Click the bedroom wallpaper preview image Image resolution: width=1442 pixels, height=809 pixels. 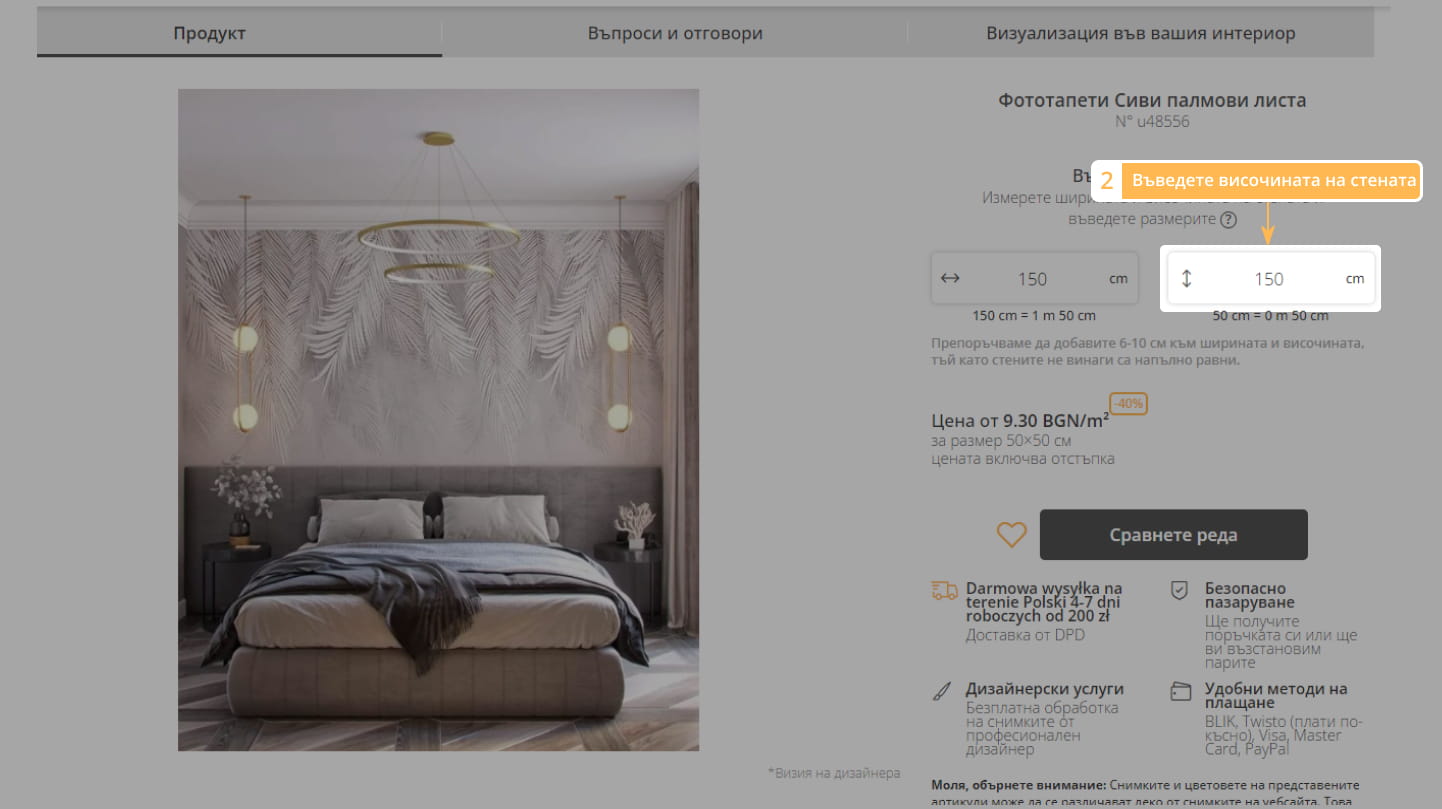(x=439, y=420)
